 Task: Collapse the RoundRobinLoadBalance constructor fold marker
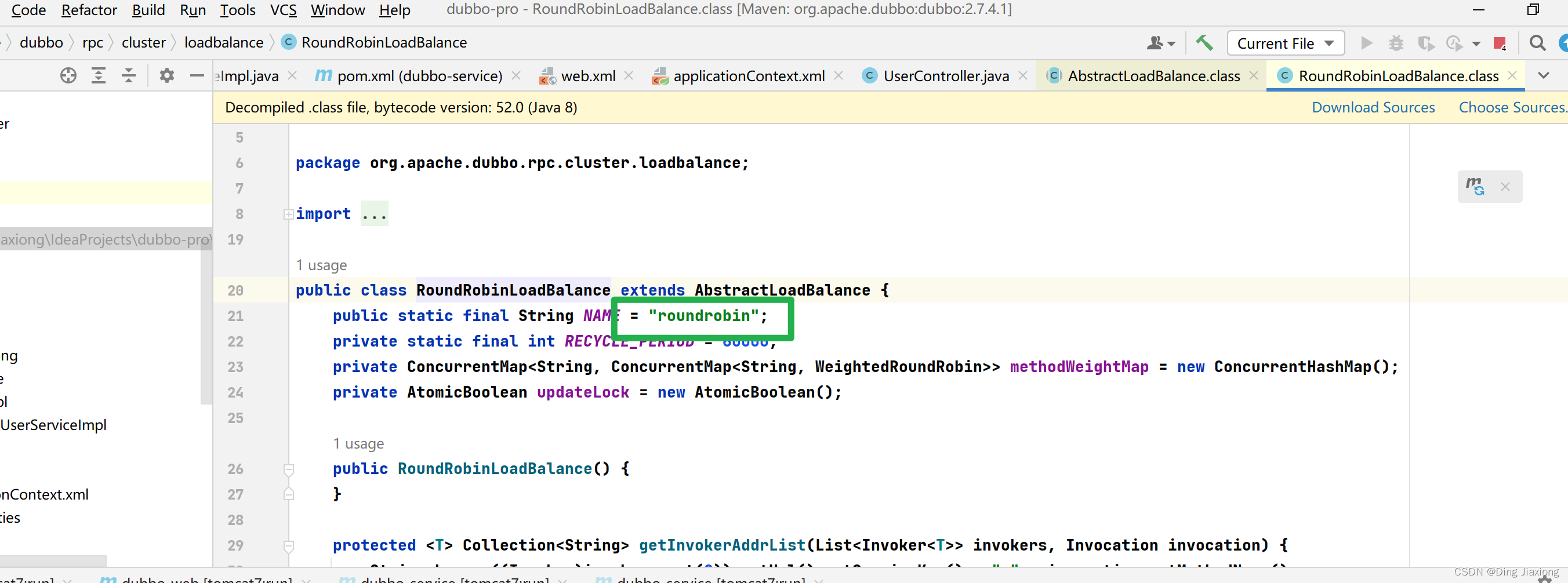point(289,469)
